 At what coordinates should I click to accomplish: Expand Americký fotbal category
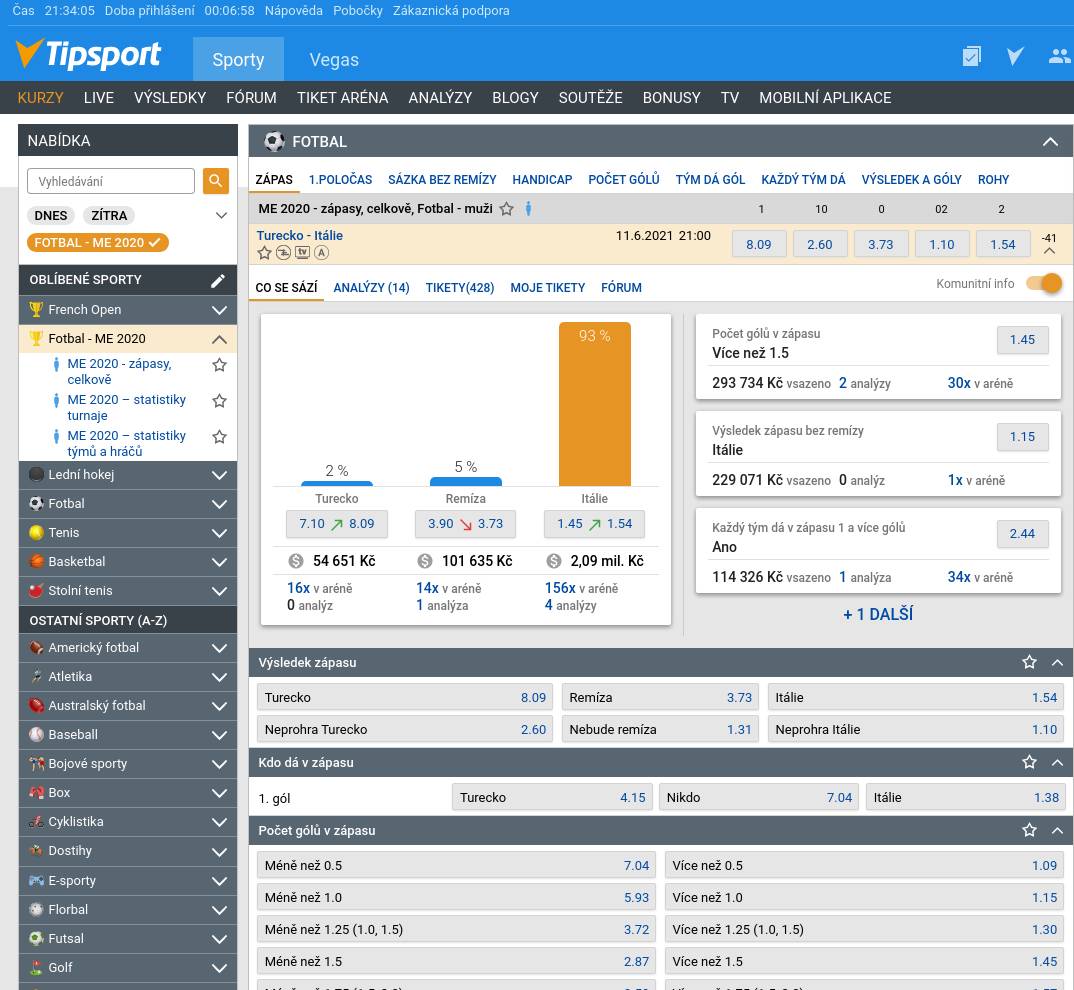click(219, 648)
